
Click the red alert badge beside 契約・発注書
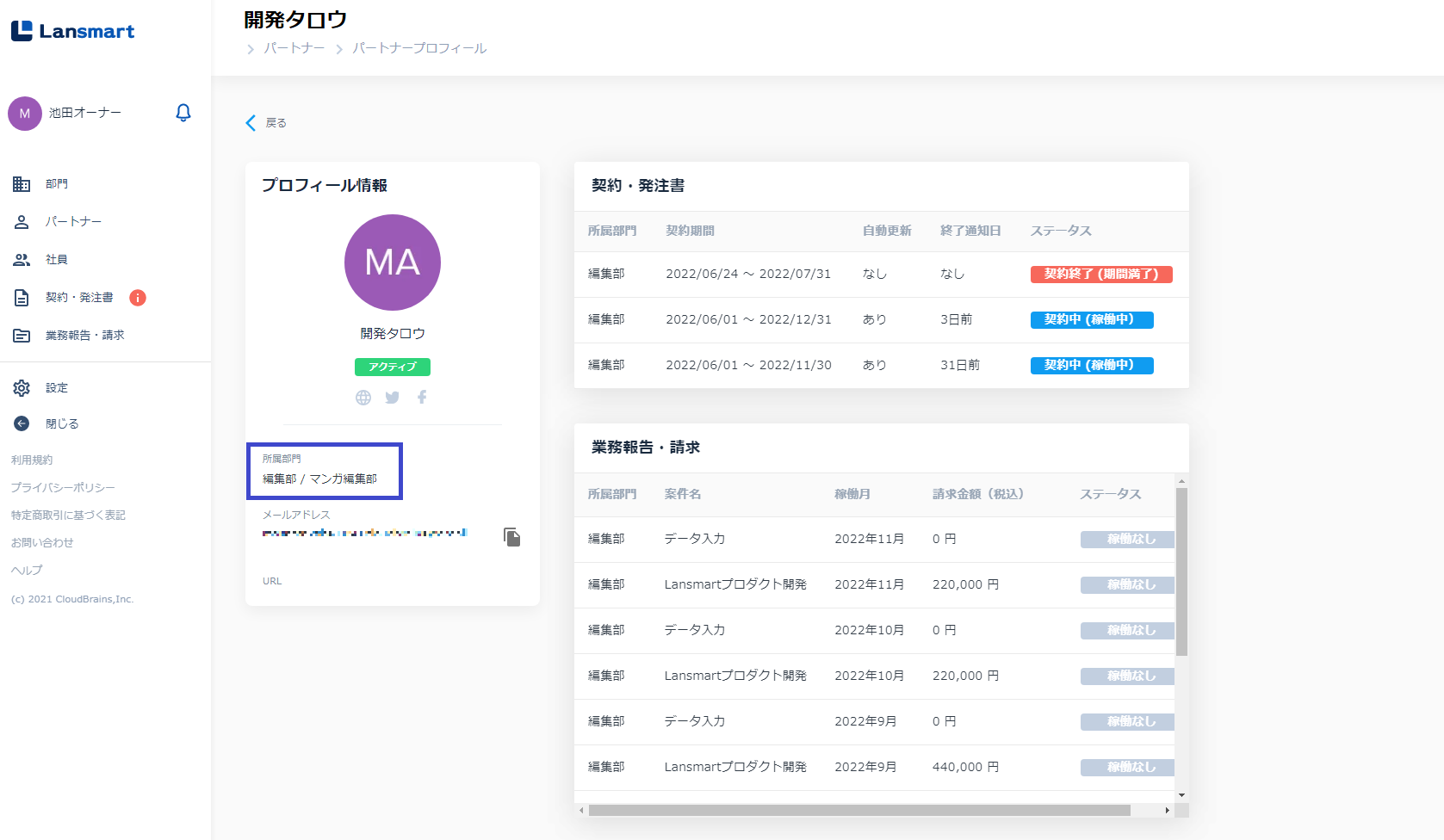tap(138, 298)
